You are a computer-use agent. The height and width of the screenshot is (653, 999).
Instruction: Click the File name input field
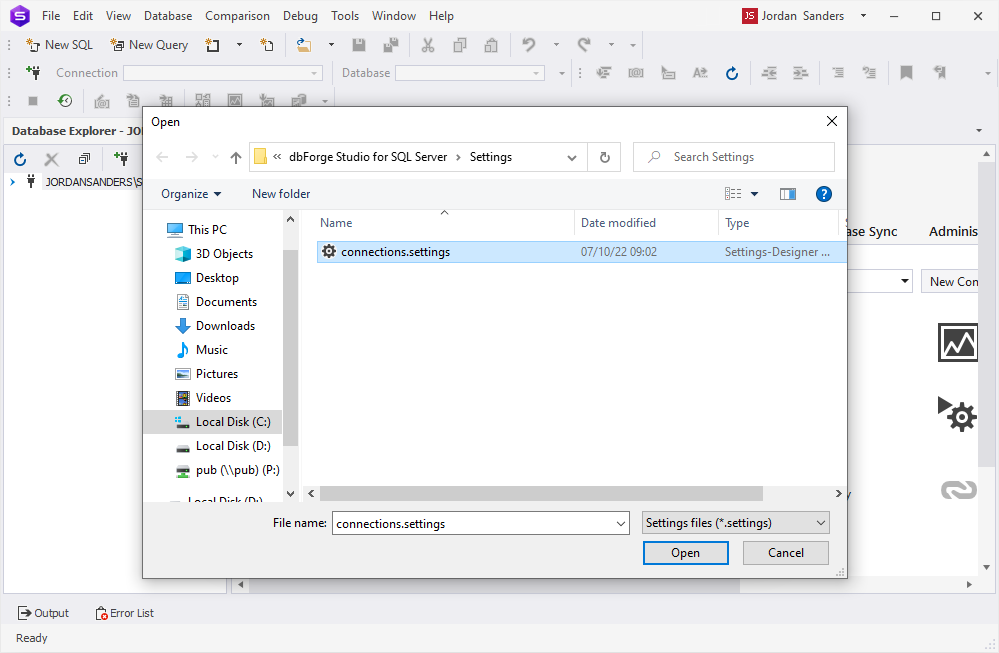(474, 524)
